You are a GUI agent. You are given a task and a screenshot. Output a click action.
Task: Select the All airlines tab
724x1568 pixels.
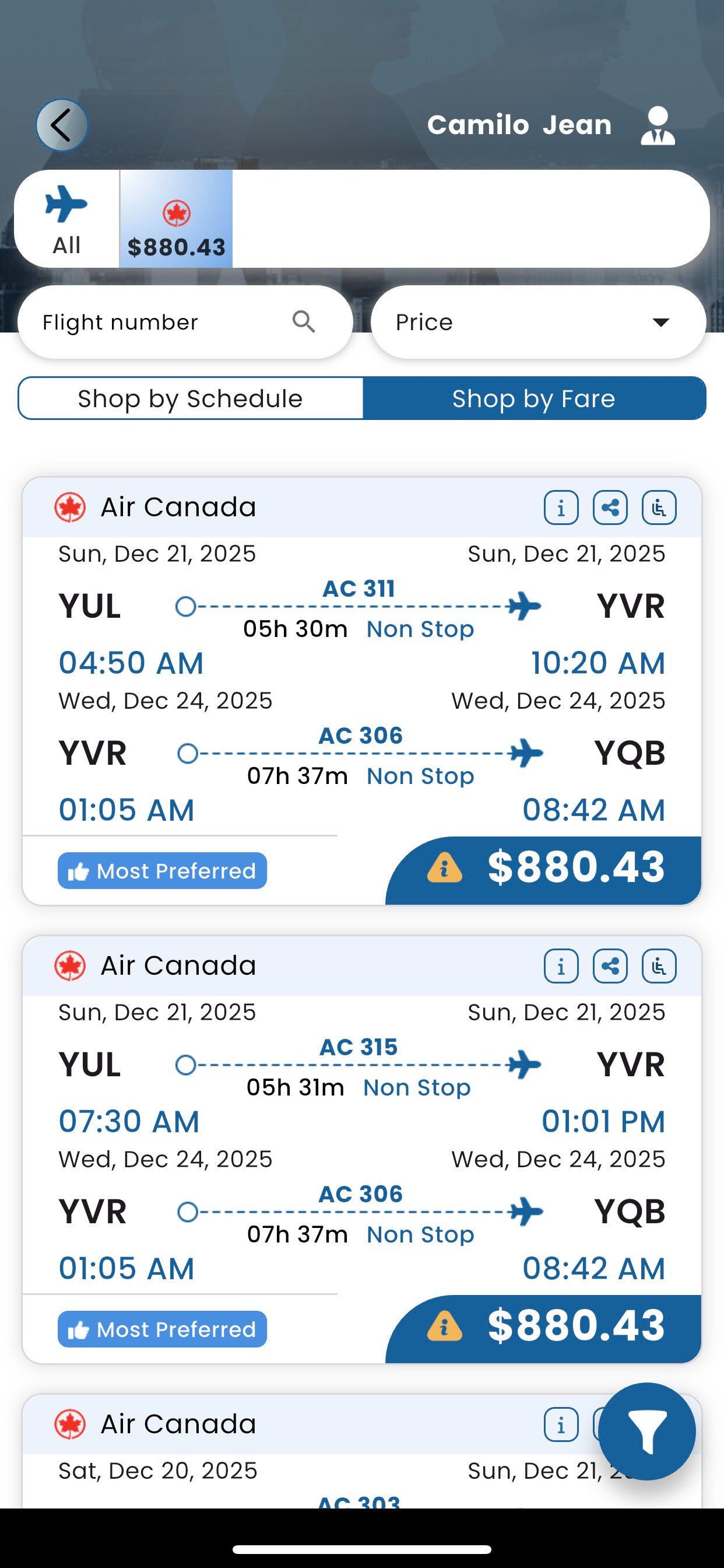[x=66, y=219]
